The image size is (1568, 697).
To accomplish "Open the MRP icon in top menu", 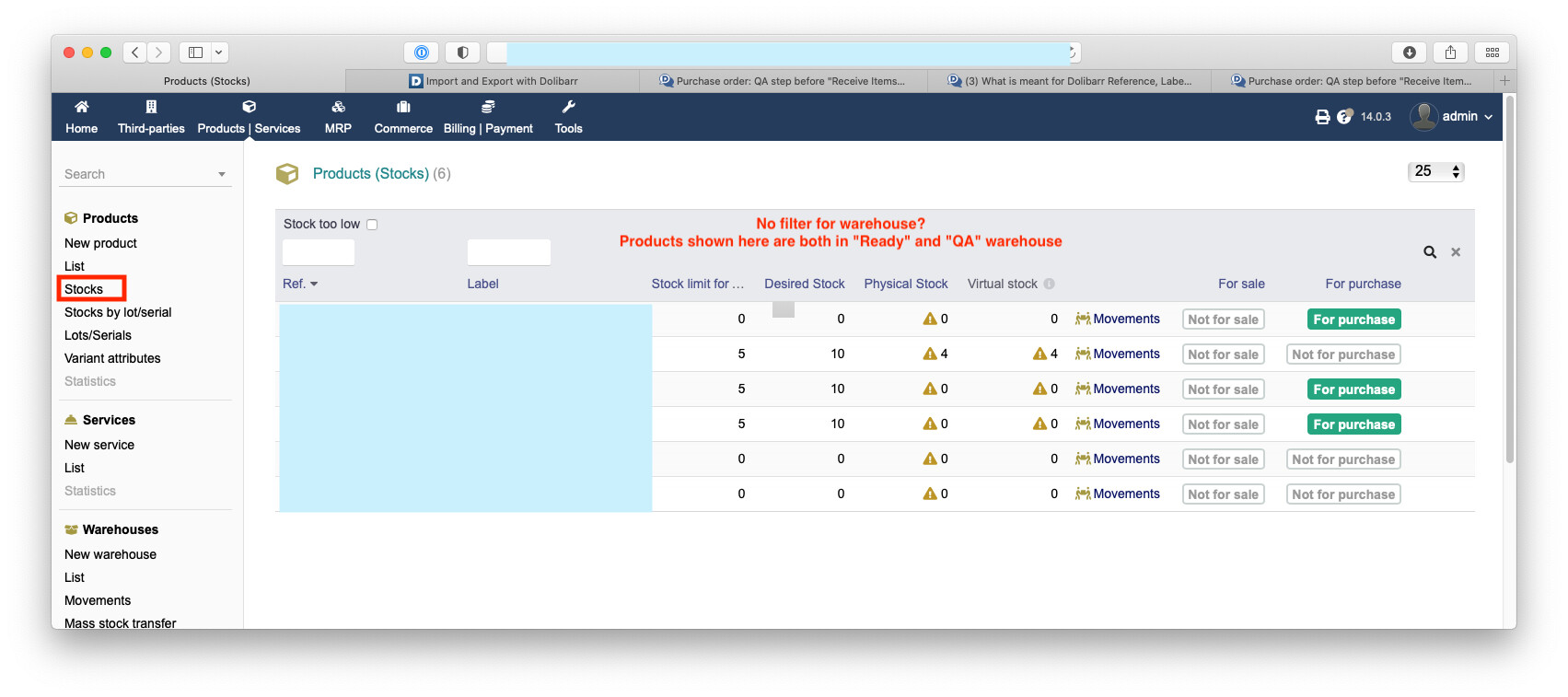I will [x=338, y=107].
